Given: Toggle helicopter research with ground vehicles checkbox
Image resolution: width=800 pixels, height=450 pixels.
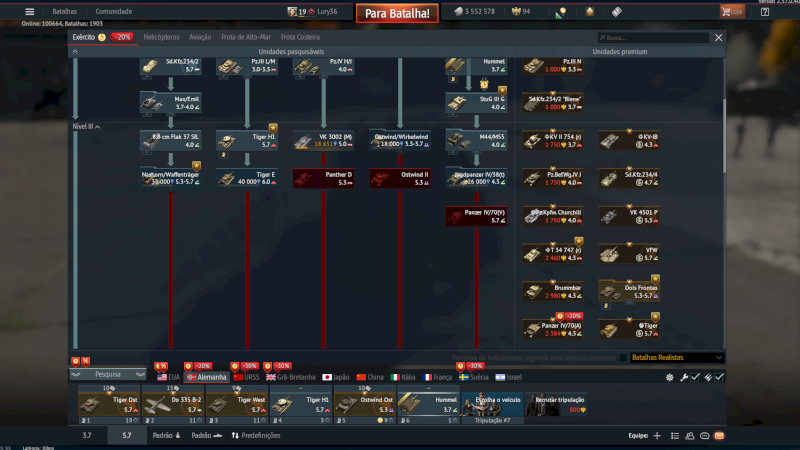Looking at the screenshot, I should coord(623,358).
